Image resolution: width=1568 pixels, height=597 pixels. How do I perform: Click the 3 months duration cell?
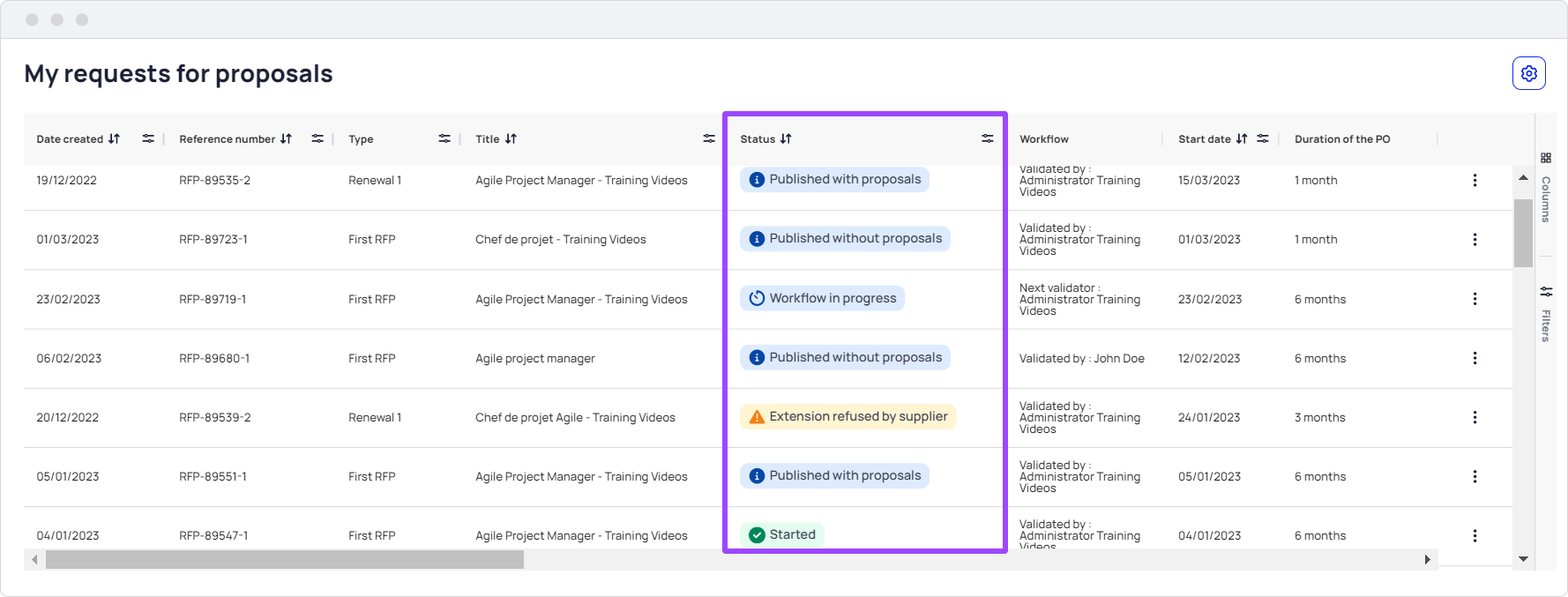coord(1320,418)
